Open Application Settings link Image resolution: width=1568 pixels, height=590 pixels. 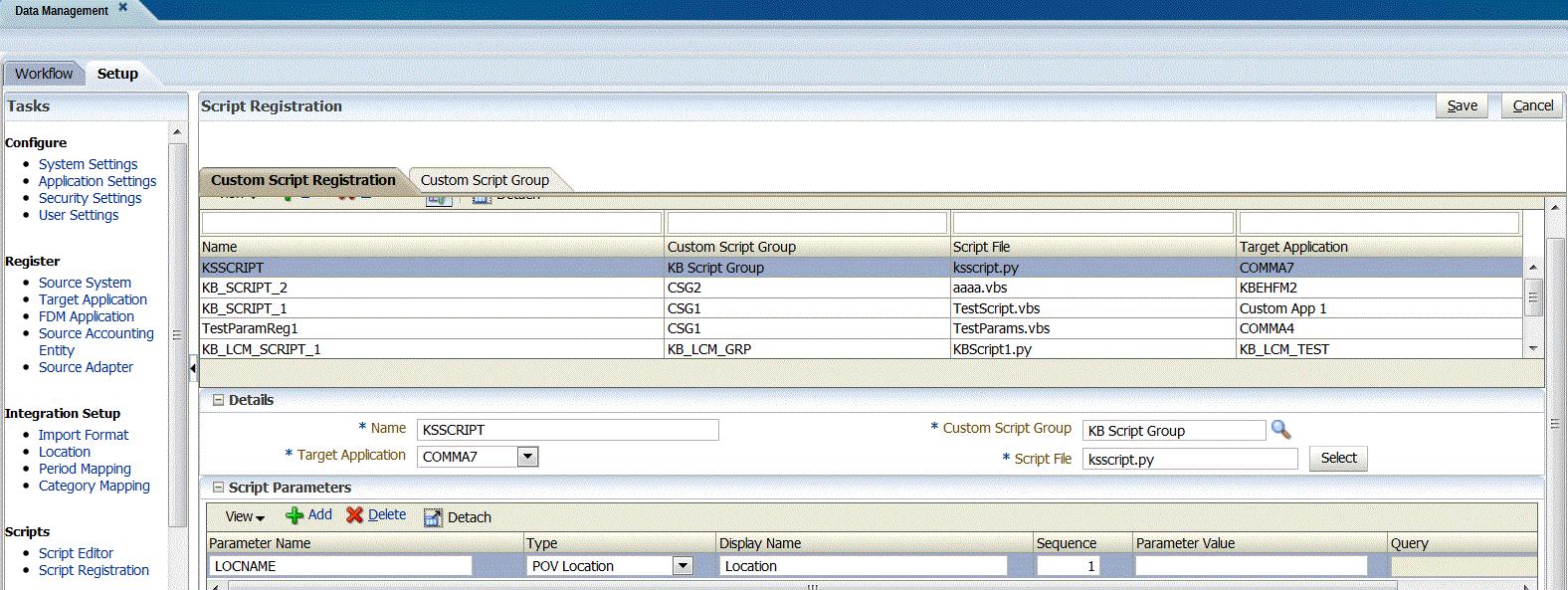pyautogui.click(x=98, y=181)
